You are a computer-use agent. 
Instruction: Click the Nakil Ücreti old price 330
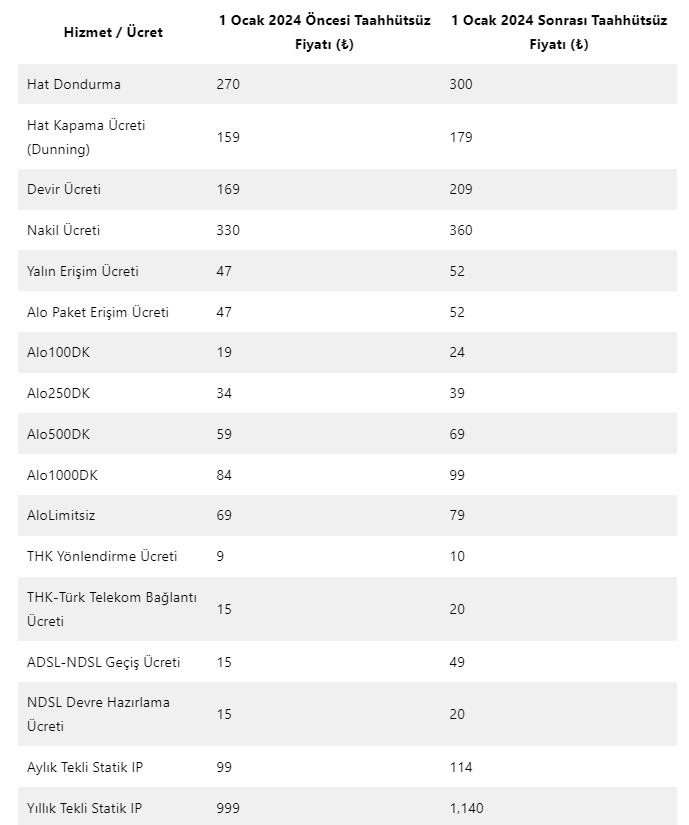(228, 230)
